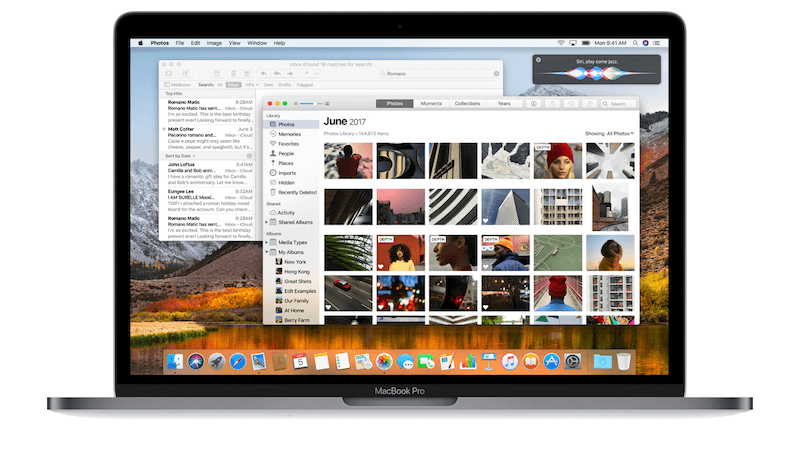Click the Trash icon in the Dock

pos(624,361)
